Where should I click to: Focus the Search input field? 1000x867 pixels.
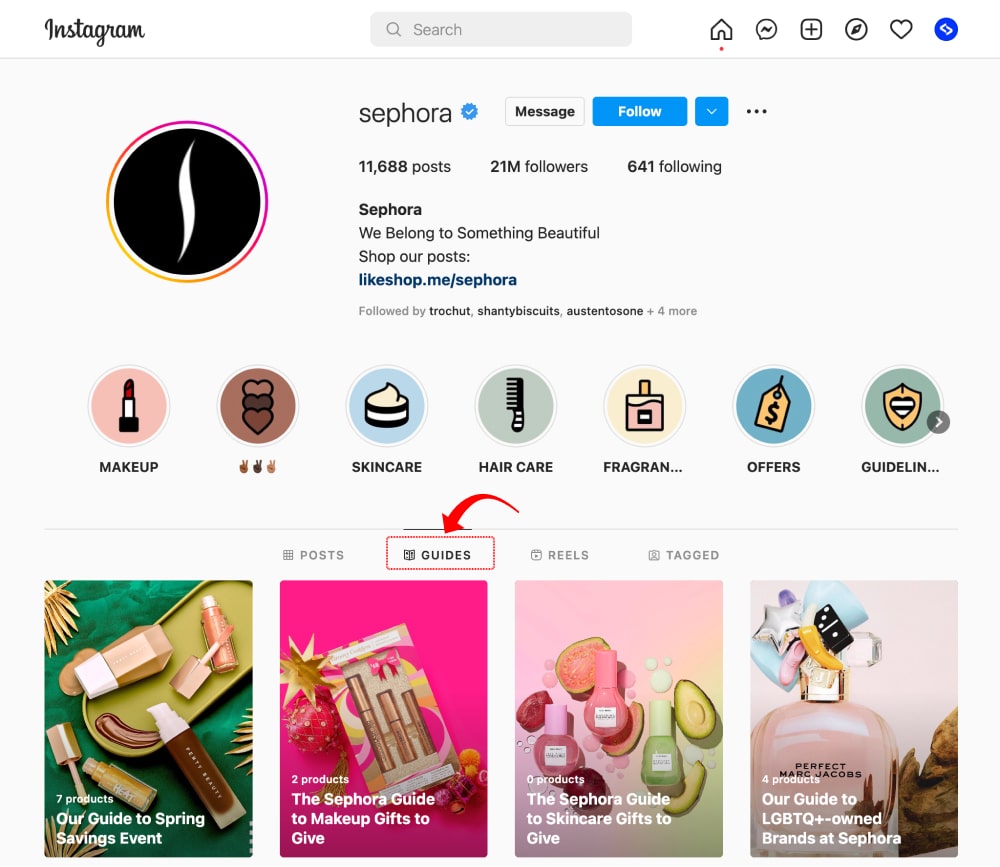pyautogui.click(x=501, y=29)
